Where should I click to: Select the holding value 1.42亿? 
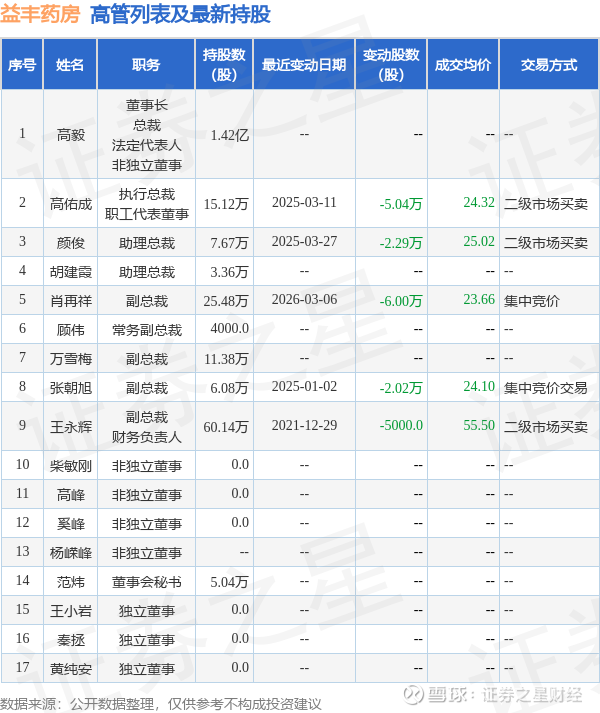pos(230,135)
